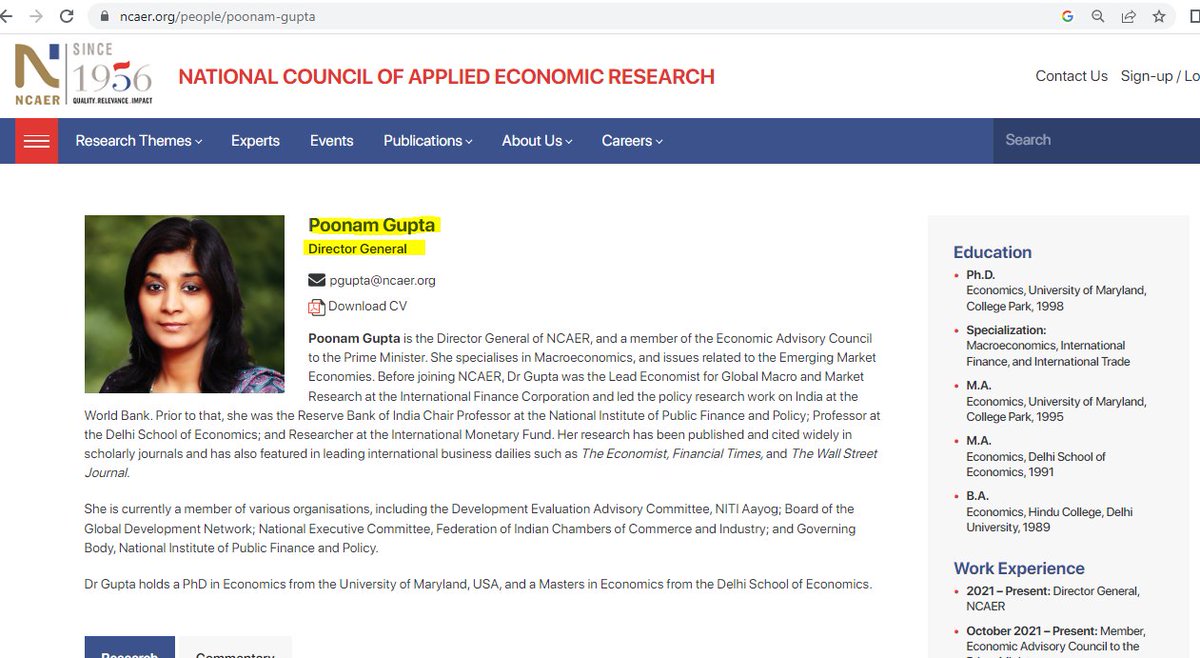Click the B.A. entry in Education
This screenshot has width=1200, height=658.
tap(1049, 511)
